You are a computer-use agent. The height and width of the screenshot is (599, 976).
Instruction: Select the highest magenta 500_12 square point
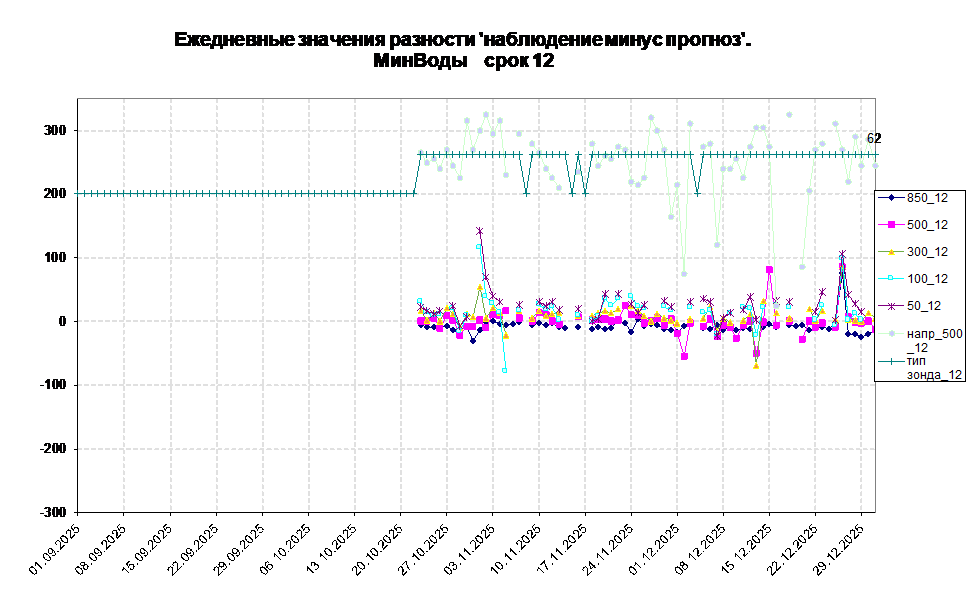(769, 270)
